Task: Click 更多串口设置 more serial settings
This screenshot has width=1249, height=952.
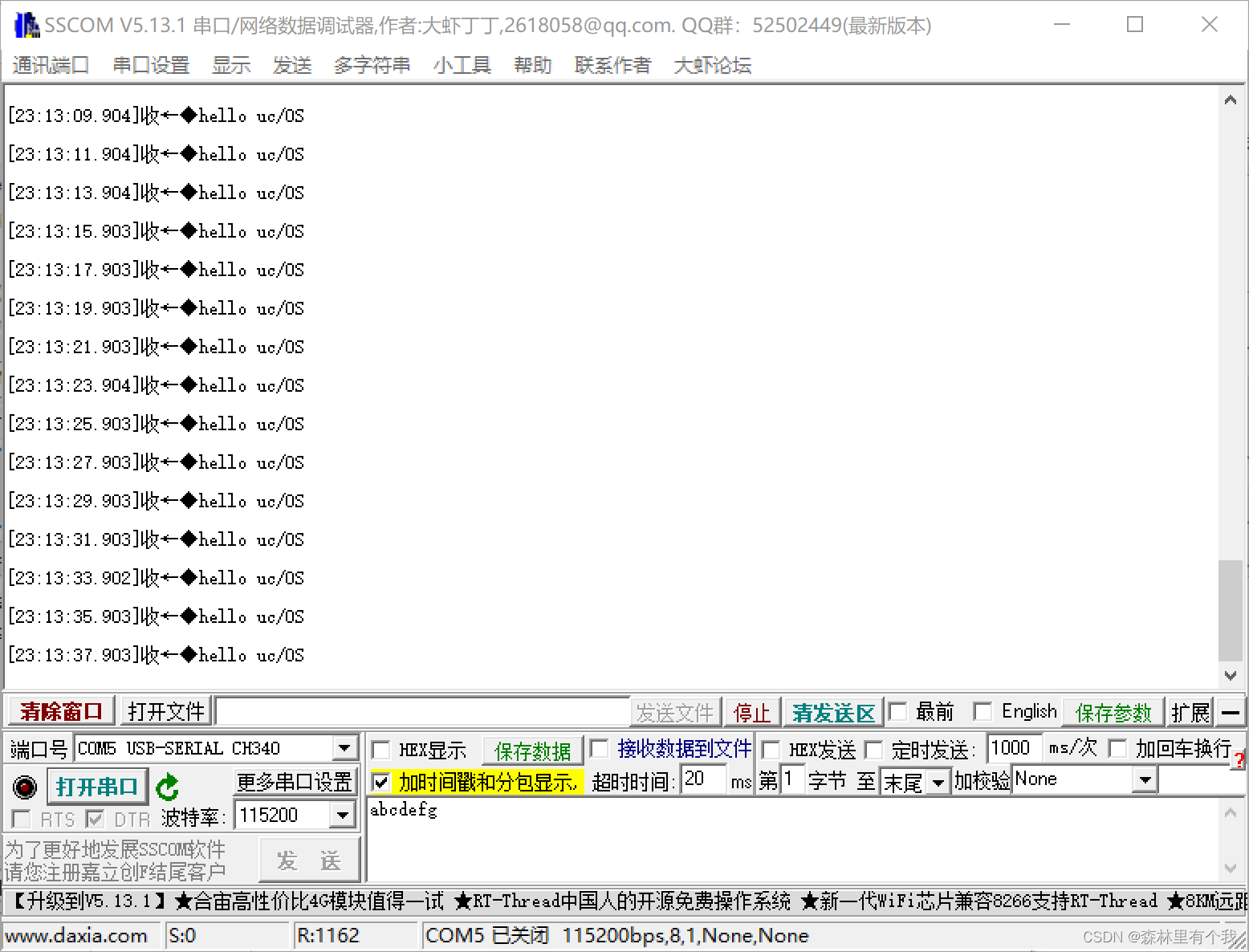Action: [295, 781]
